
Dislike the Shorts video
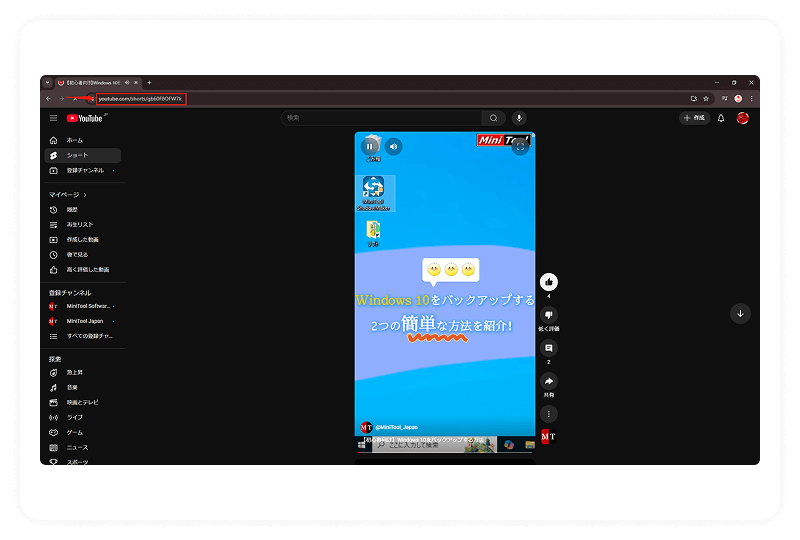(x=548, y=315)
